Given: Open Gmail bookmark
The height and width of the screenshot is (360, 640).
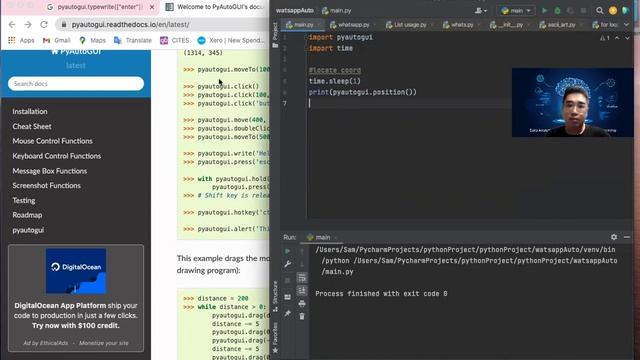Looking at the screenshot, I should point(57,40).
